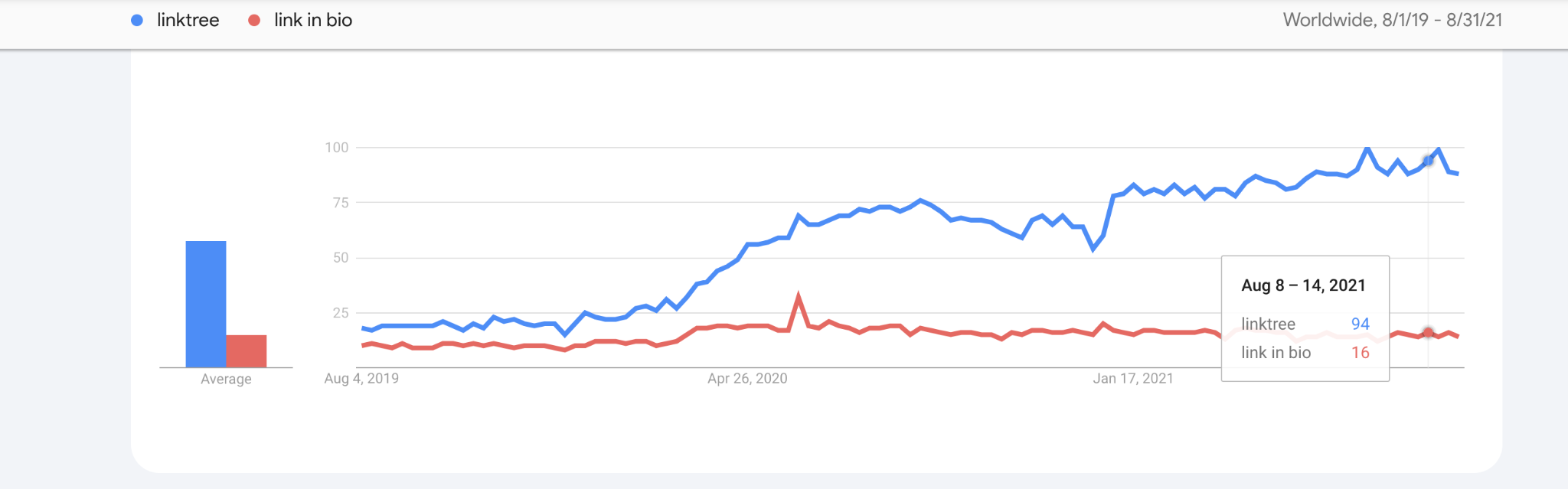Viewport: 1568px width, 489px height.
Task: Click the red link in bio average bar
Action: click(x=246, y=350)
